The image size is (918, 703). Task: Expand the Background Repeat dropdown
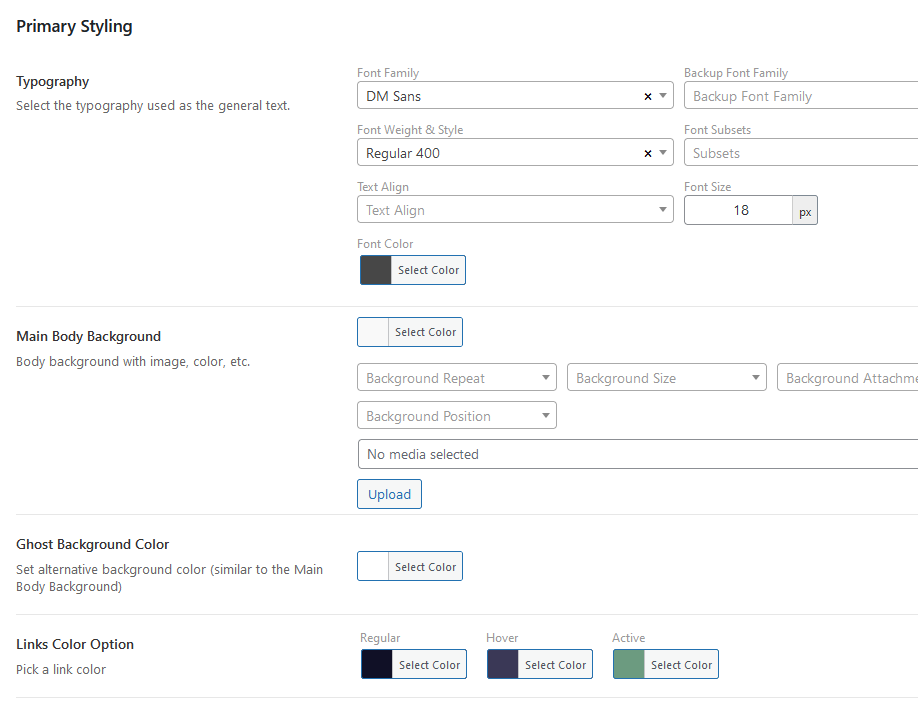(545, 378)
